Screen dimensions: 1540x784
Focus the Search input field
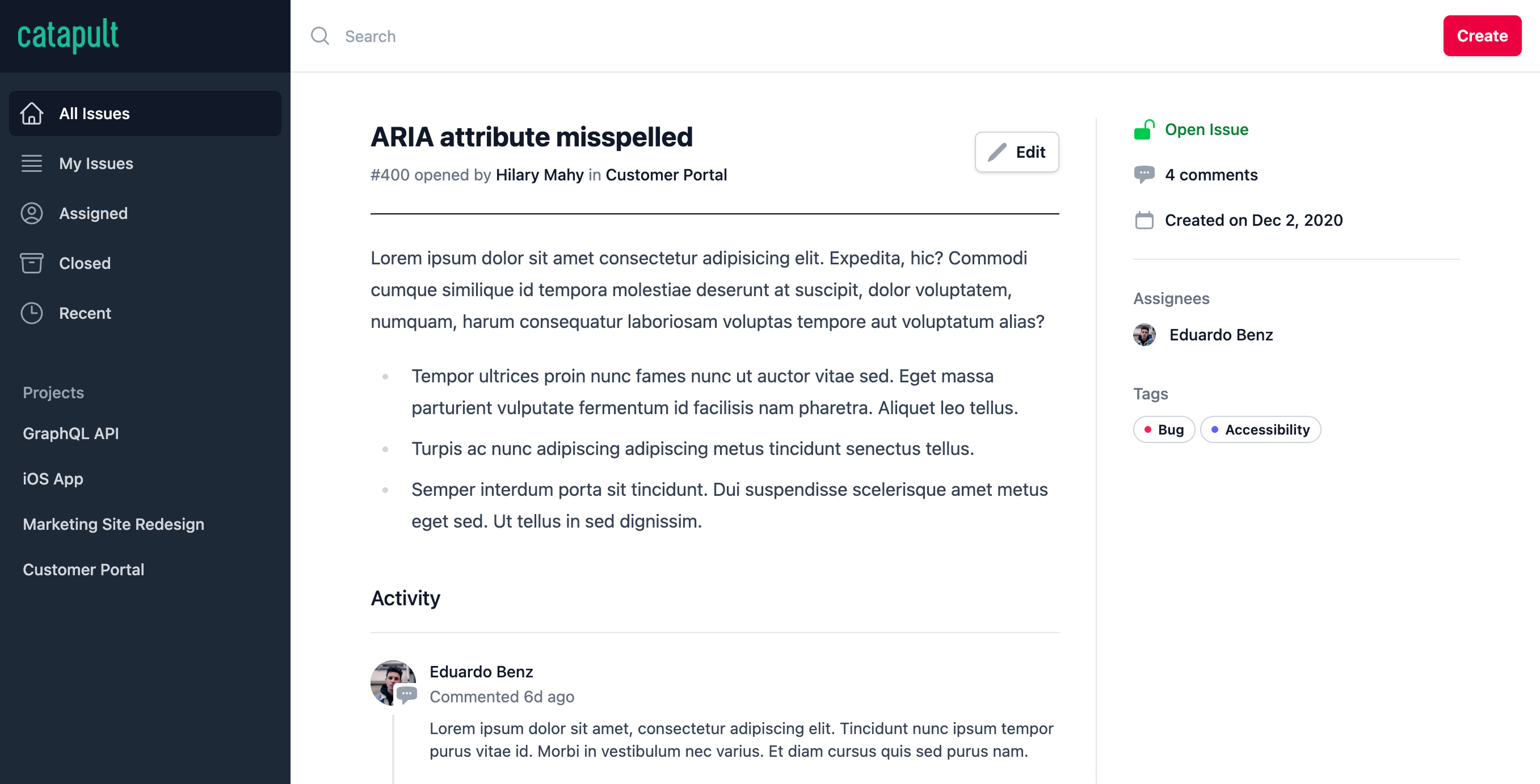click(x=837, y=36)
